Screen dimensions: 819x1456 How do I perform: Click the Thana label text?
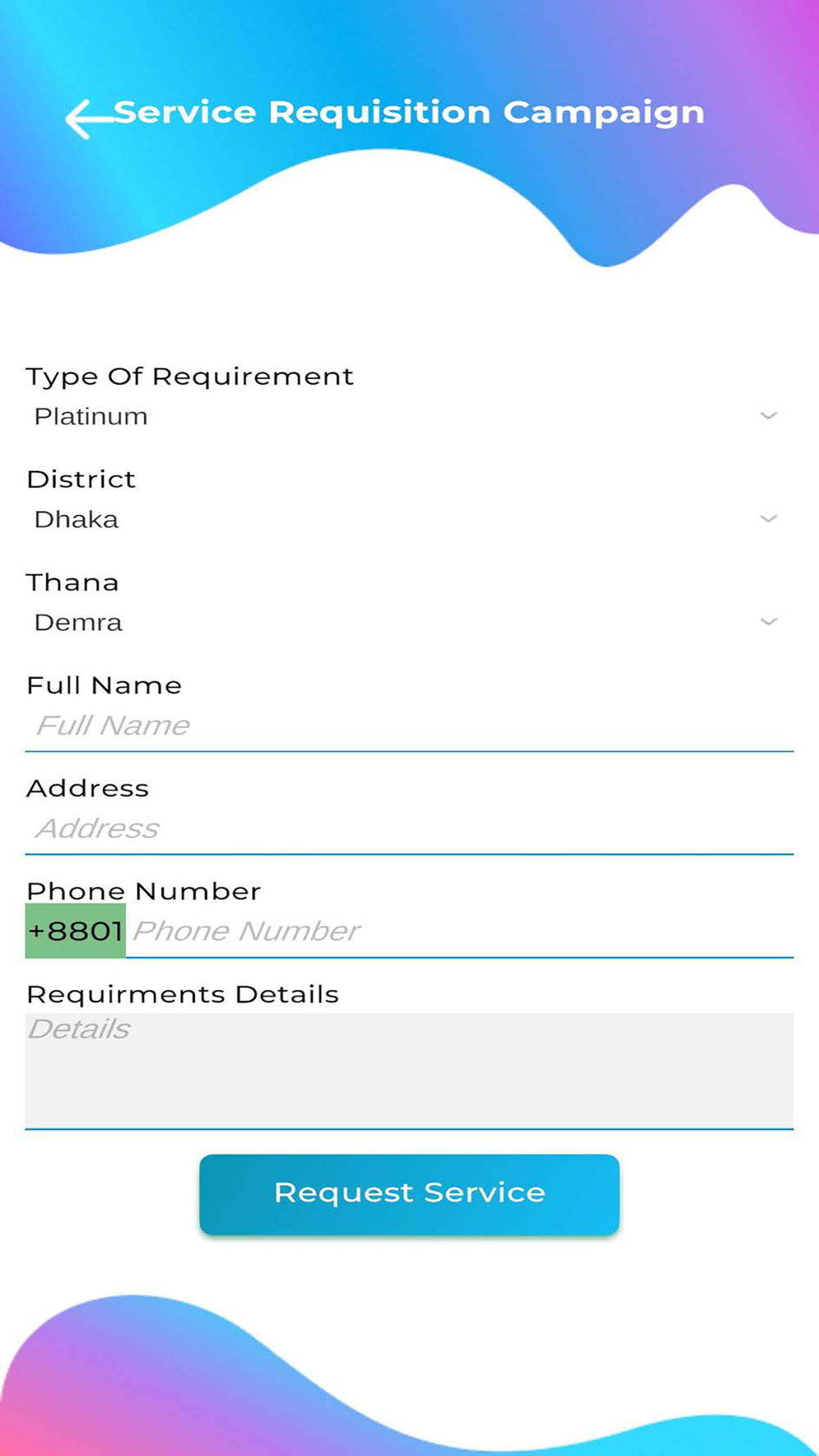coord(73,582)
